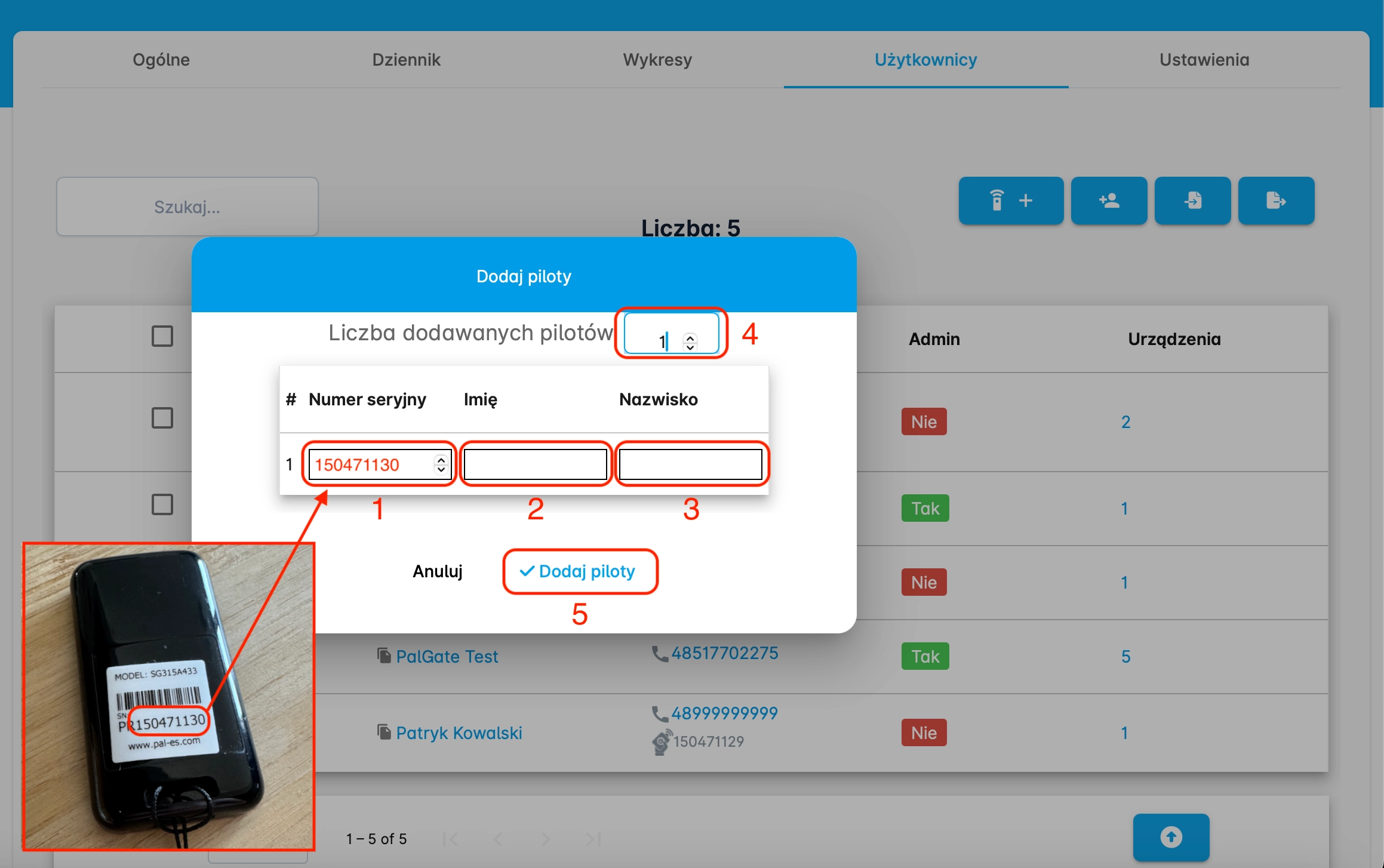Switch to the Dziennik tab
Viewport: 1384px width, 868px height.
406,60
